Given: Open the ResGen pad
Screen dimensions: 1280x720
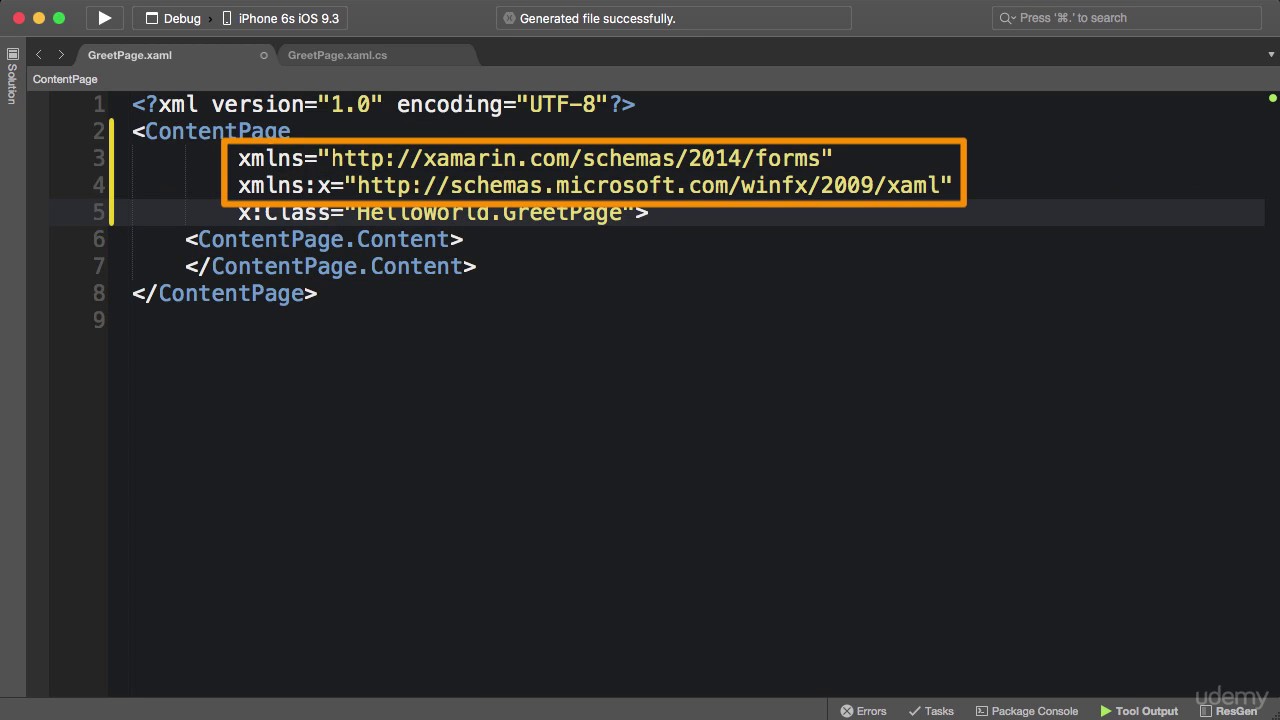Looking at the screenshot, I should click(1229, 711).
